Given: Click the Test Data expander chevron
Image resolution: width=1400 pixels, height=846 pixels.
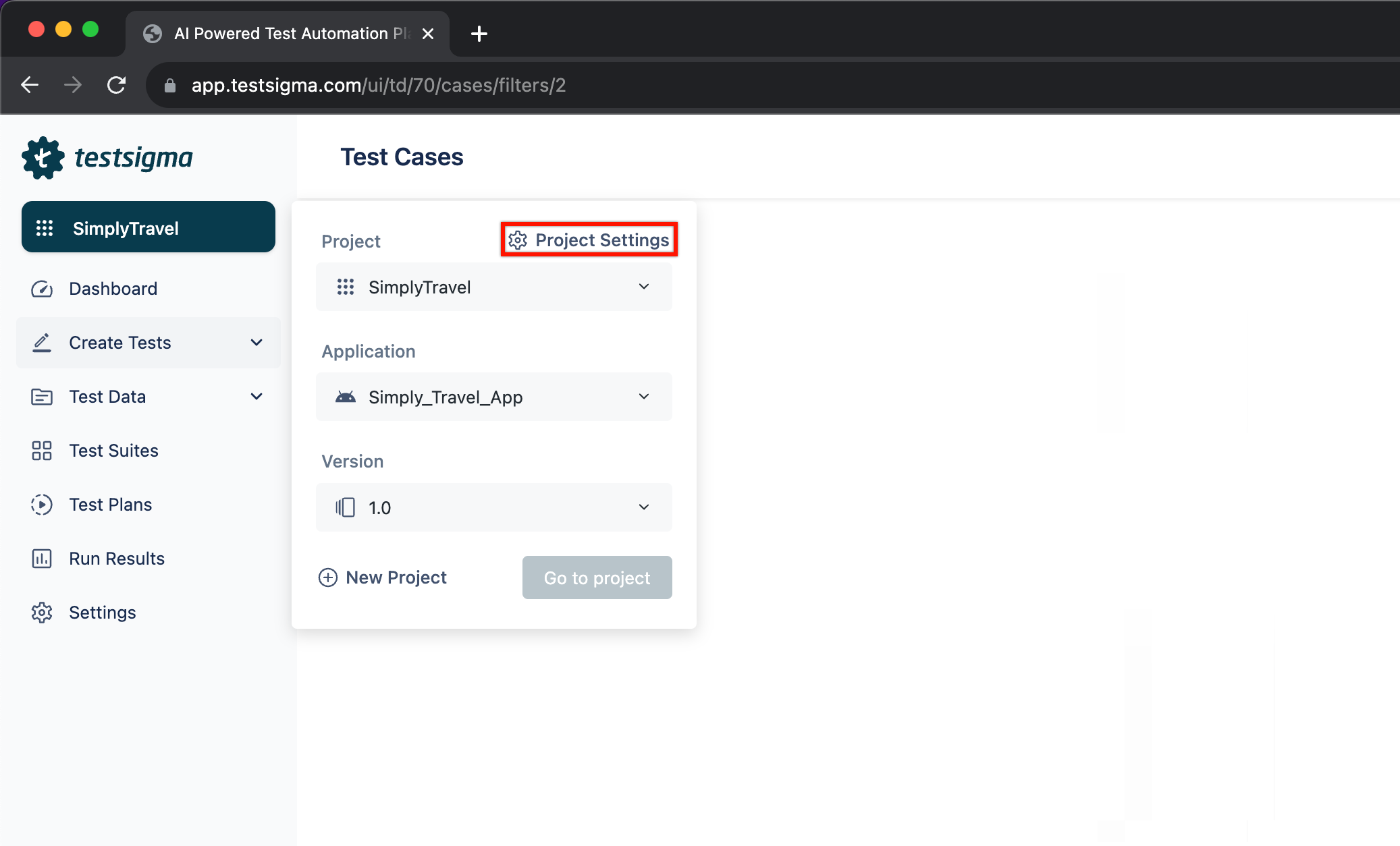Looking at the screenshot, I should coord(258,397).
